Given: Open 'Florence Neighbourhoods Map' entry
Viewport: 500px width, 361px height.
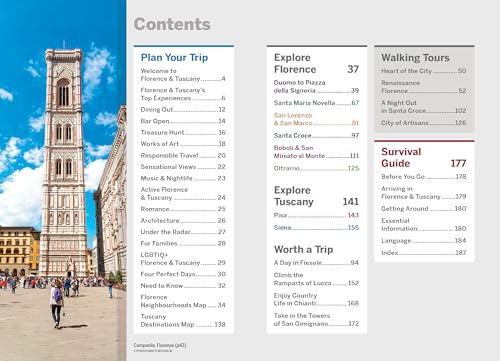Looking at the screenshot, I should (x=183, y=301).
